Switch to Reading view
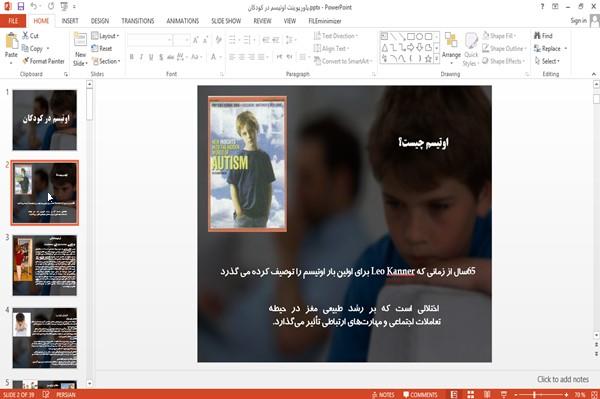The width and height of the screenshot is (600, 399). [x=487, y=394]
